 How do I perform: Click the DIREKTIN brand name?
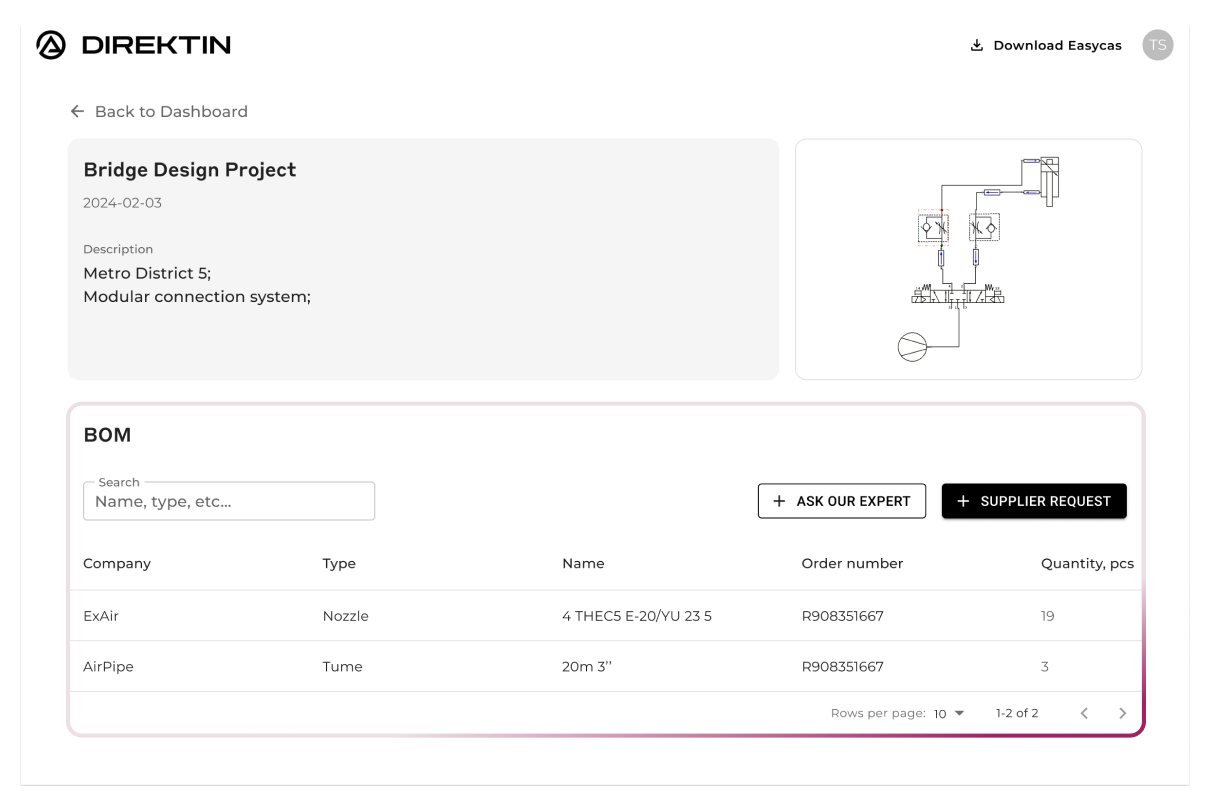click(x=155, y=45)
